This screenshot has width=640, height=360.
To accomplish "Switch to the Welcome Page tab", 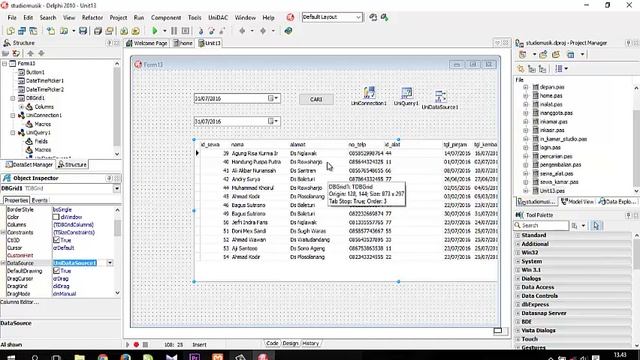I will tap(147, 43).
